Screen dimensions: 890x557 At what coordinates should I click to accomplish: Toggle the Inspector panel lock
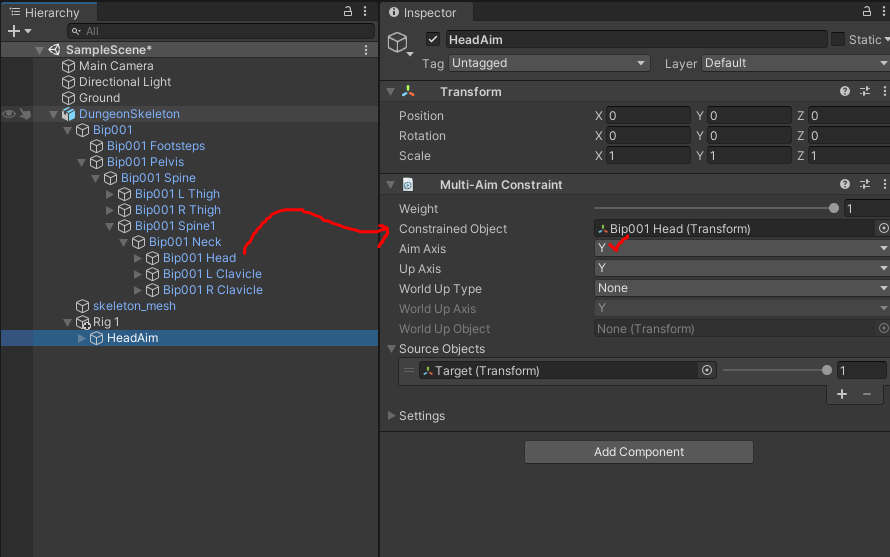(867, 11)
